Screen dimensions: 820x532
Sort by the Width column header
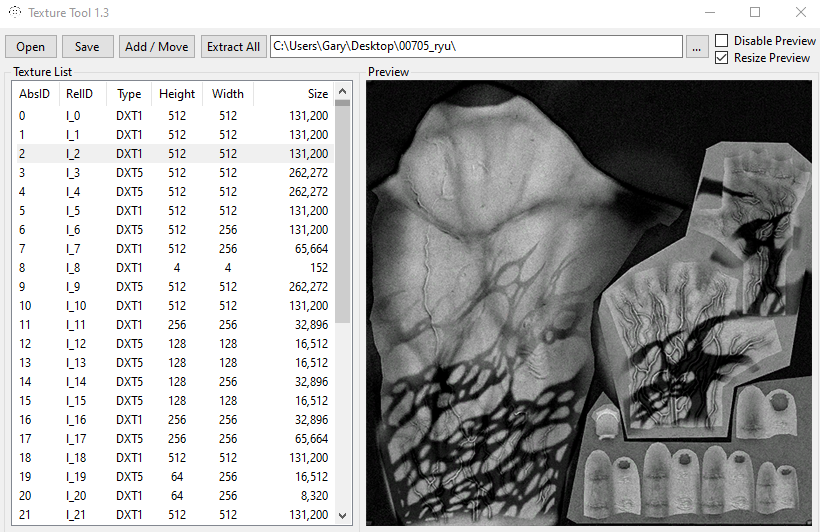click(227, 94)
